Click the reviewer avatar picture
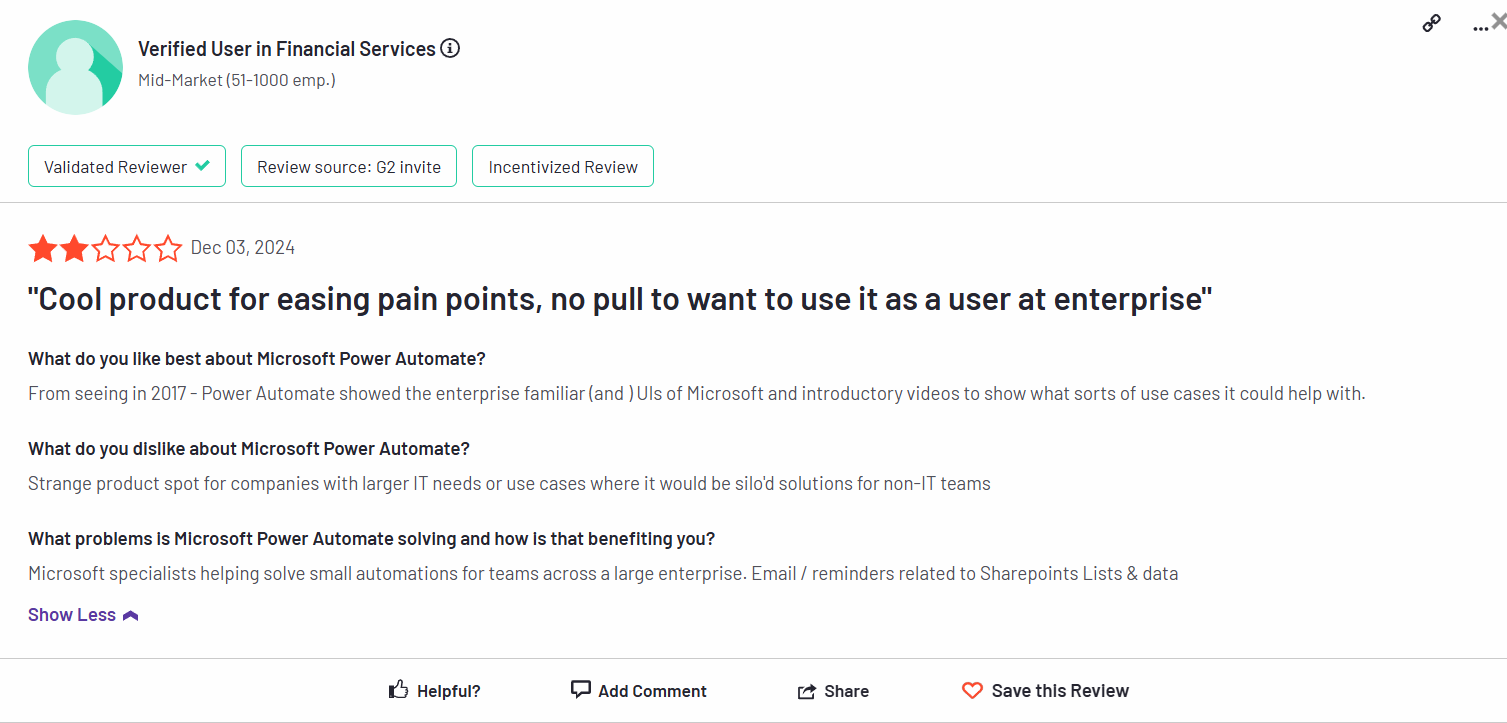Image resolution: width=1507 pixels, height=723 pixels. click(x=76, y=66)
